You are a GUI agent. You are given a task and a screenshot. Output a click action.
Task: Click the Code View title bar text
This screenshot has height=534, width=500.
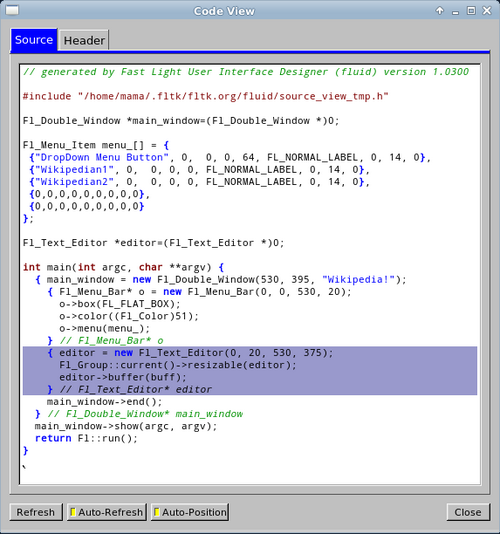[224, 11]
